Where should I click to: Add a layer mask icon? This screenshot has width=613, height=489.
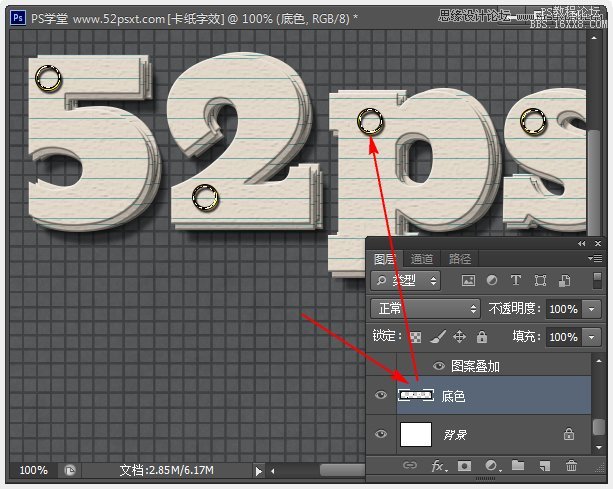click(464, 466)
